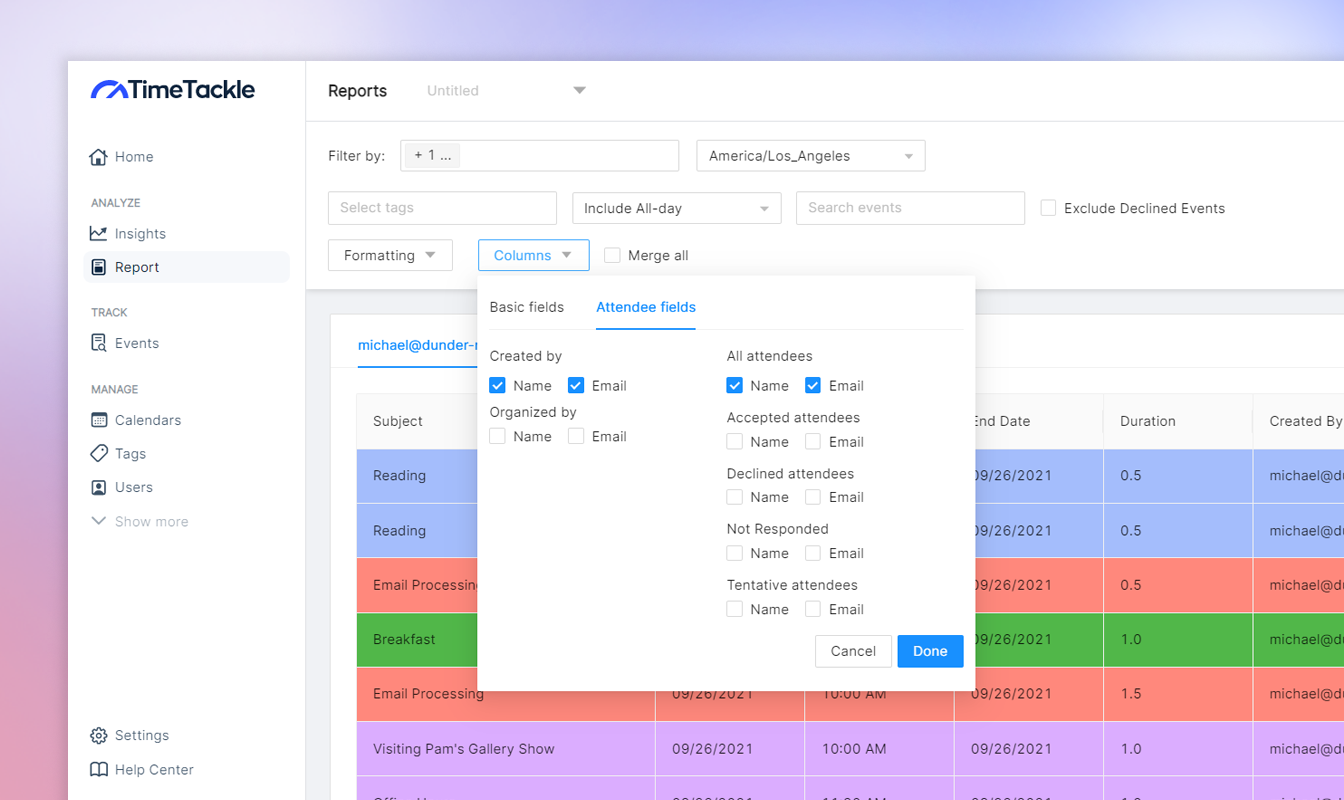
Task: Click the Settings gear icon
Action: pos(98,735)
